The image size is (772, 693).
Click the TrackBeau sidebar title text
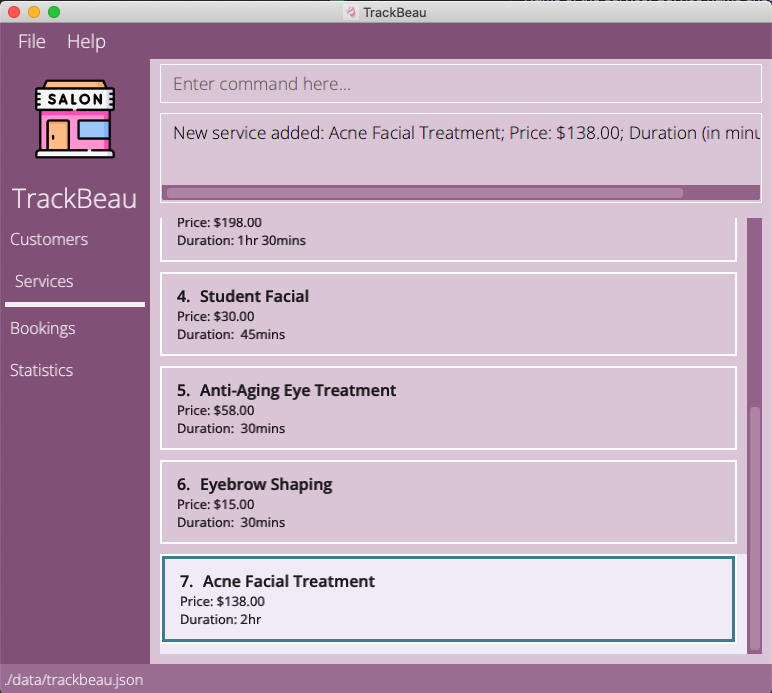75,198
